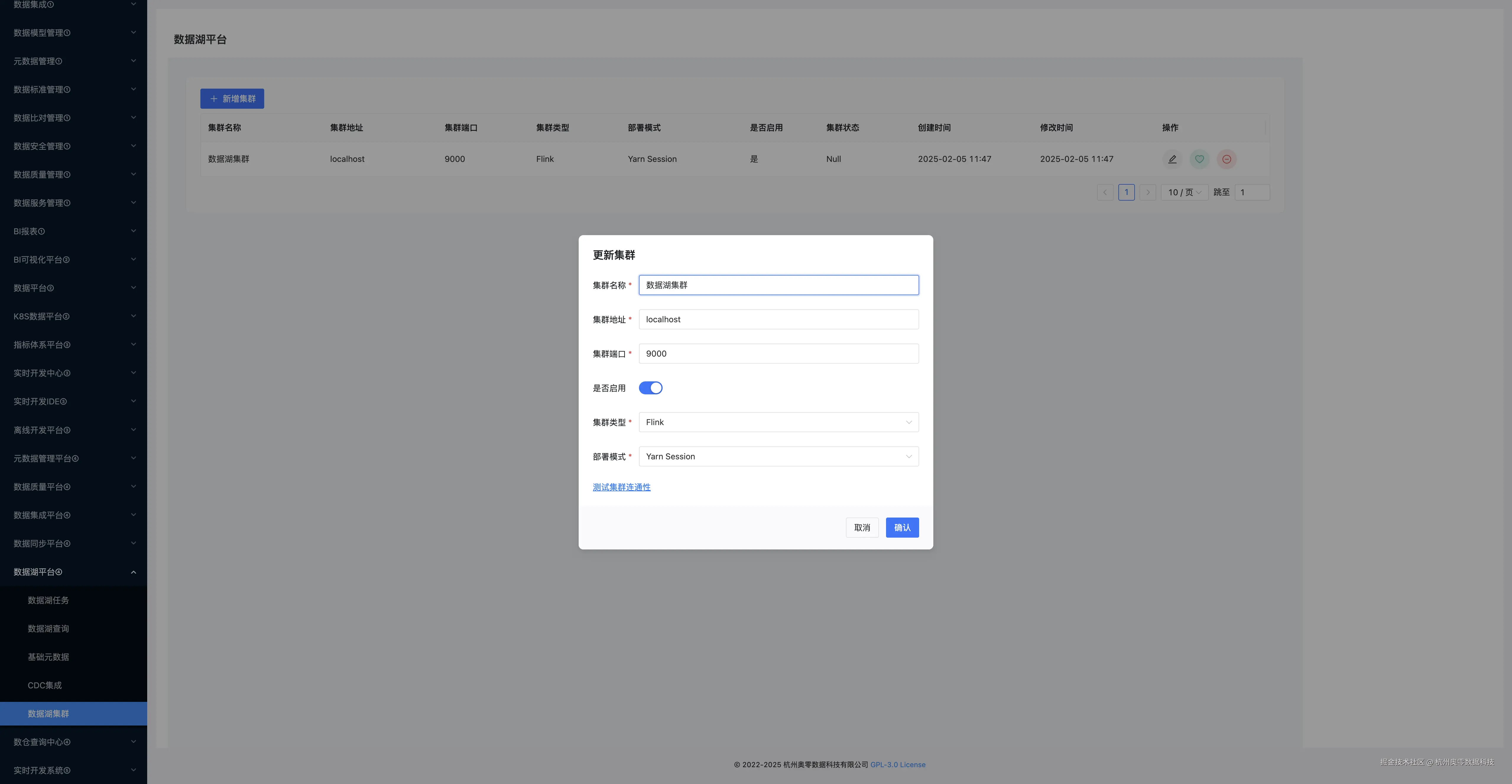Click the 集群地址 localhost input field
The image size is (1512, 784).
tap(778, 319)
